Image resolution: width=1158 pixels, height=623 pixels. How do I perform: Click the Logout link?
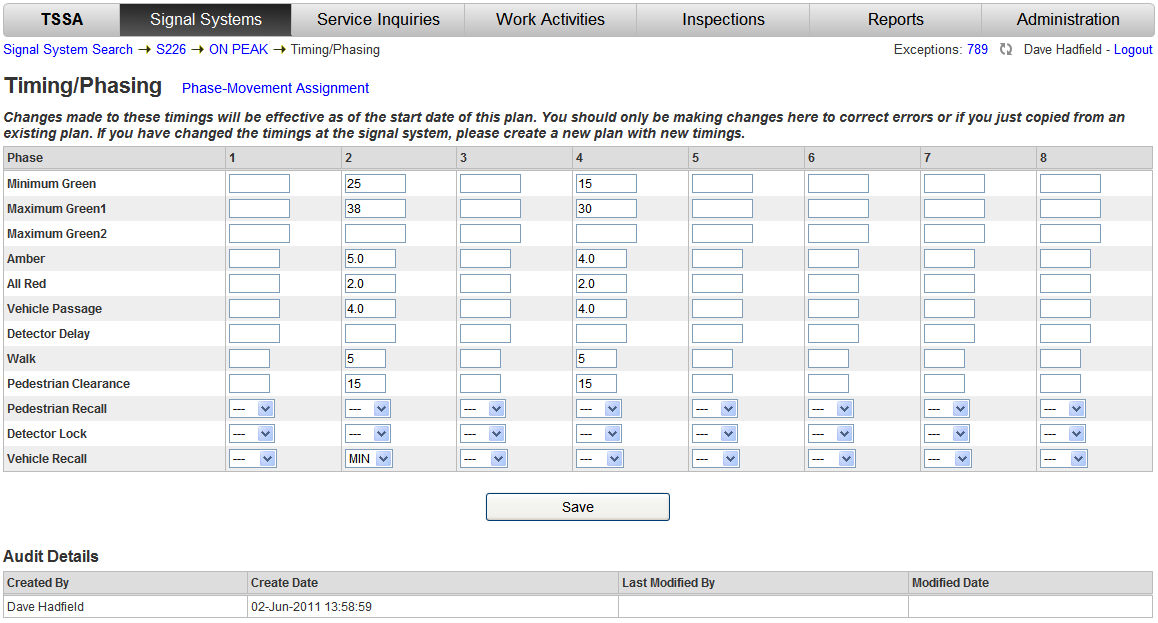click(x=1133, y=49)
